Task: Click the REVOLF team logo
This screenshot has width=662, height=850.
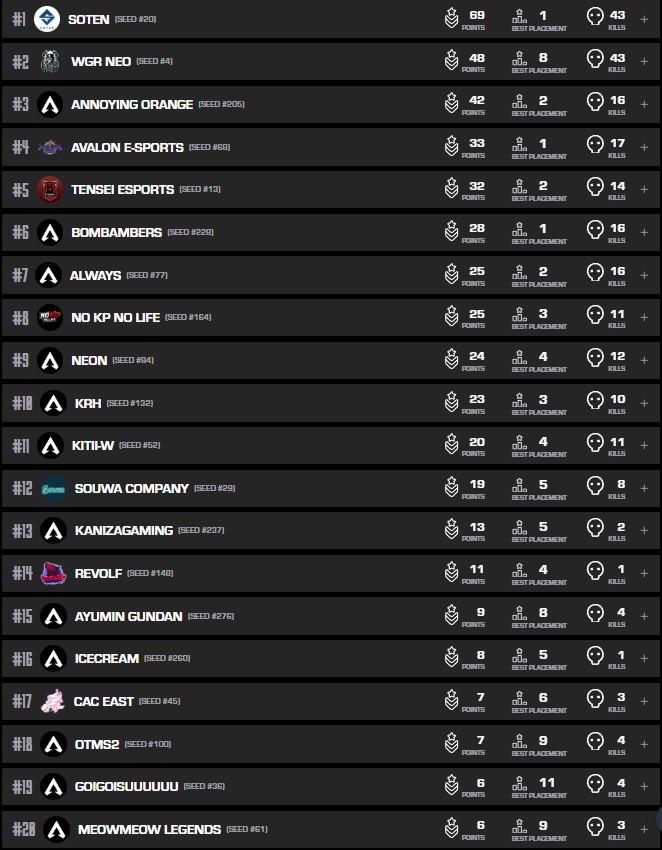Action: (53, 573)
